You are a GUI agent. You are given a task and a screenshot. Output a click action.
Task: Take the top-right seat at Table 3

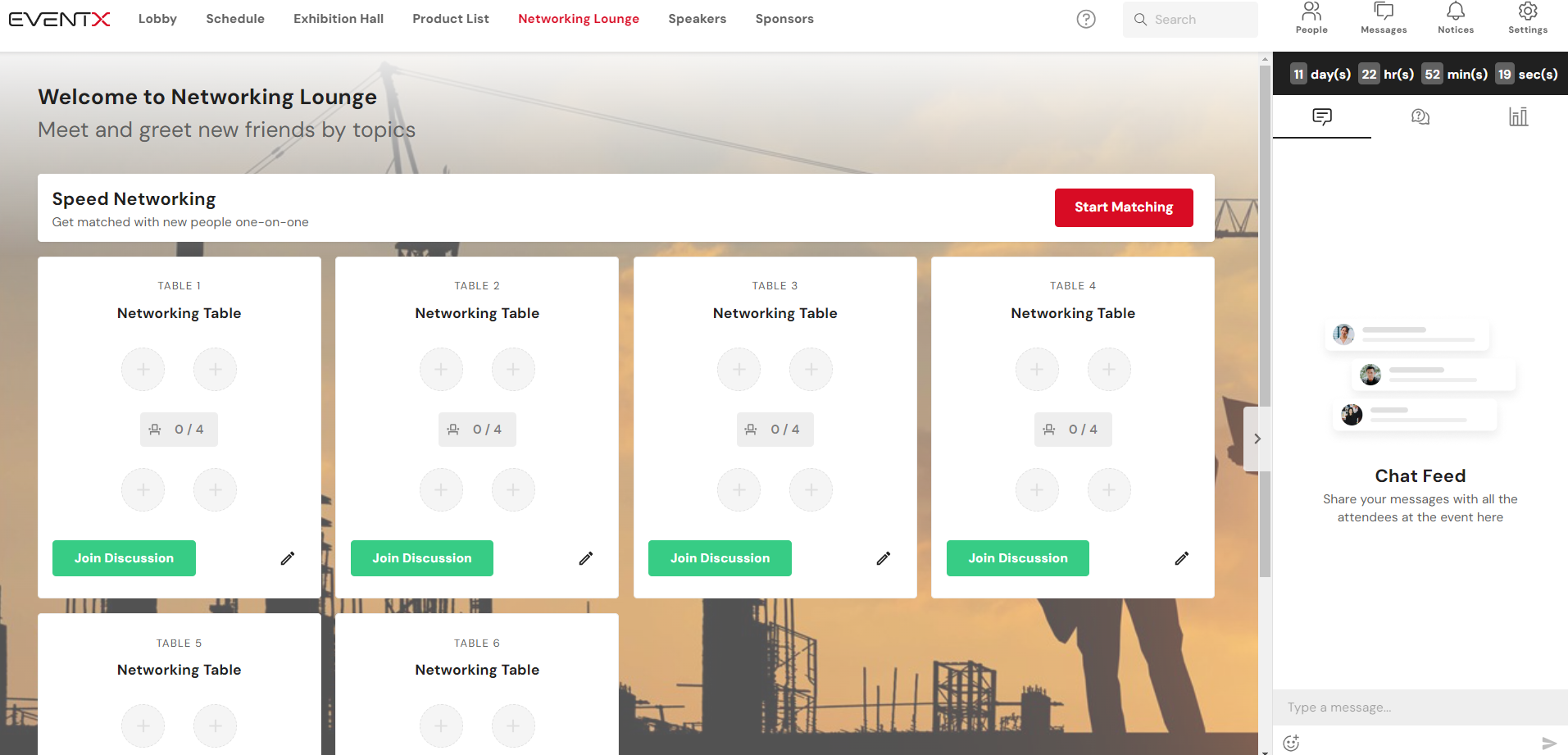(811, 370)
